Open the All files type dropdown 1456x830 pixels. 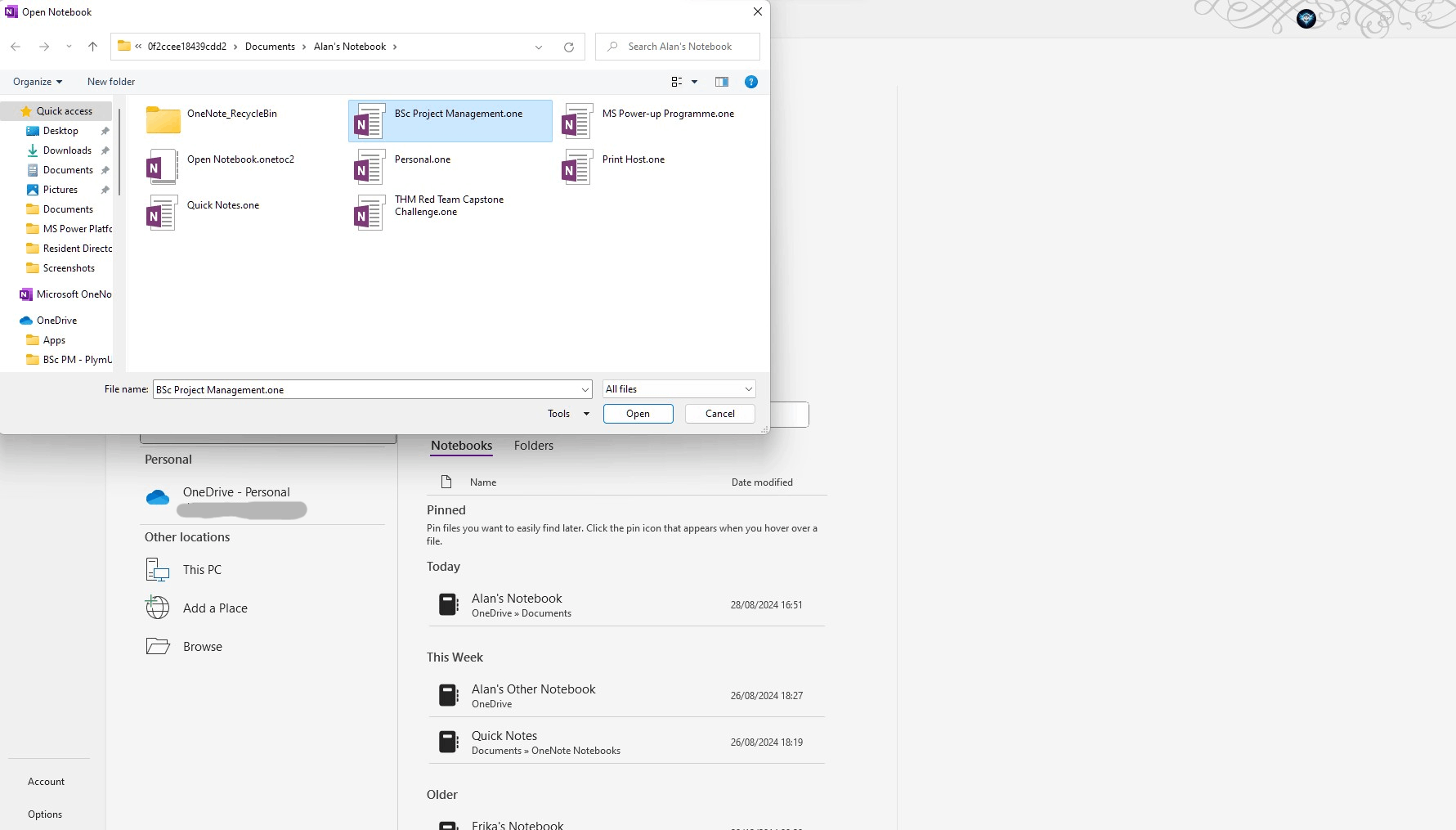(679, 389)
